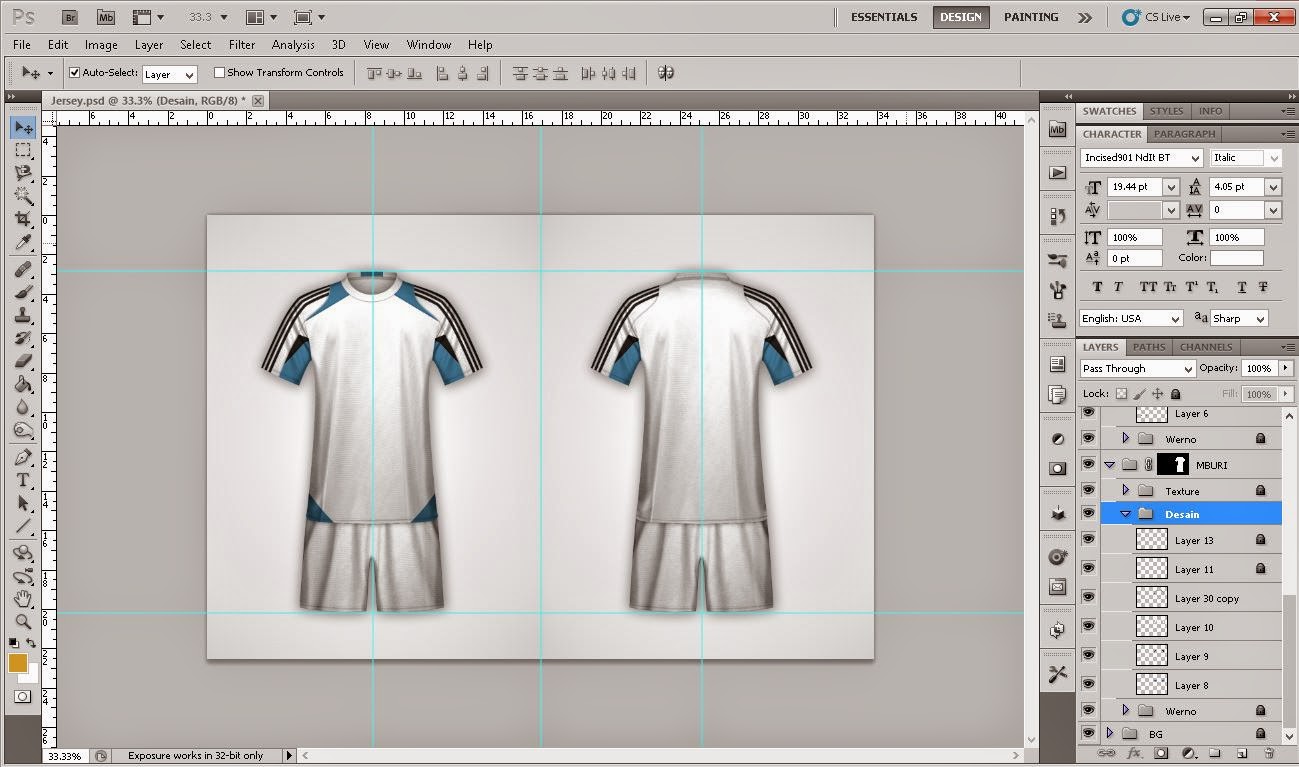Open the CS Live menu button
Viewport: 1299px width, 767px height.
click(1156, 17)
